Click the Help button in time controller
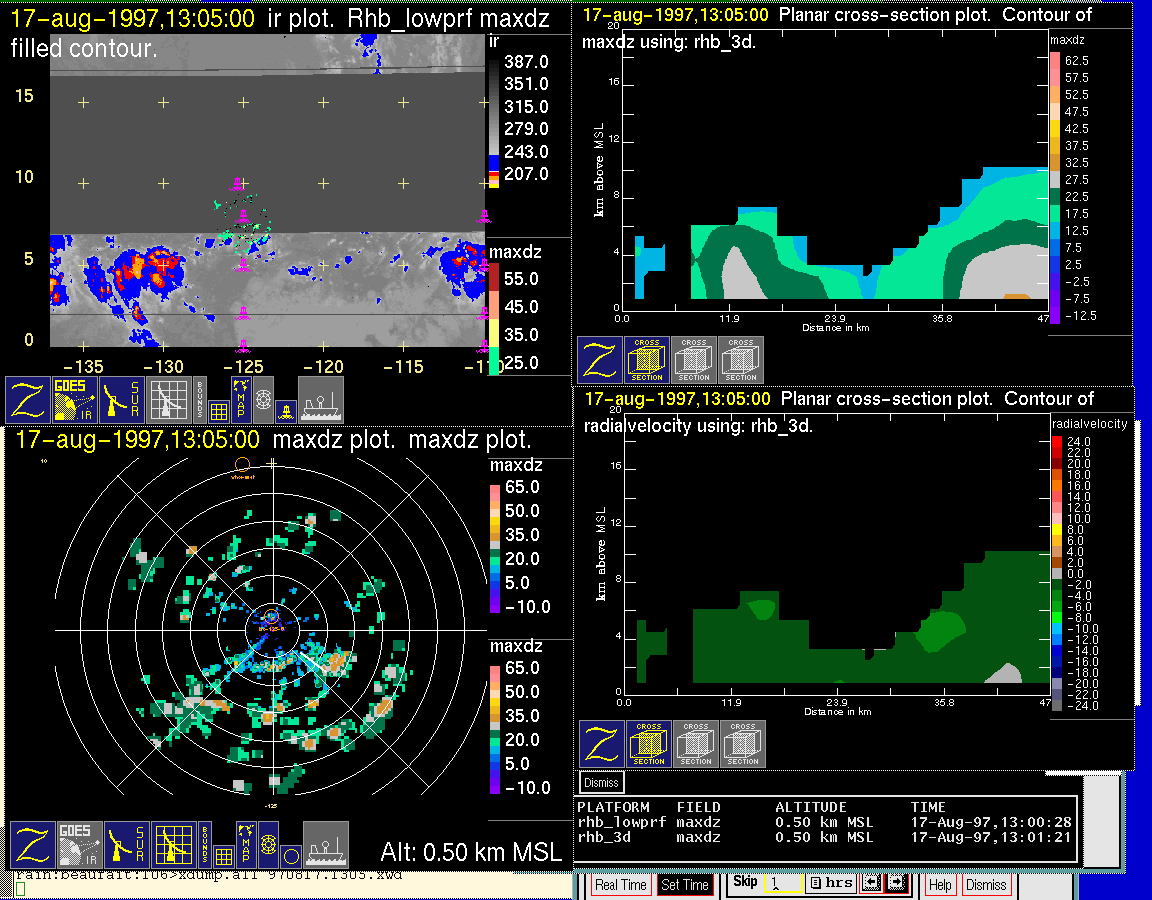 [x=940, y=885]
